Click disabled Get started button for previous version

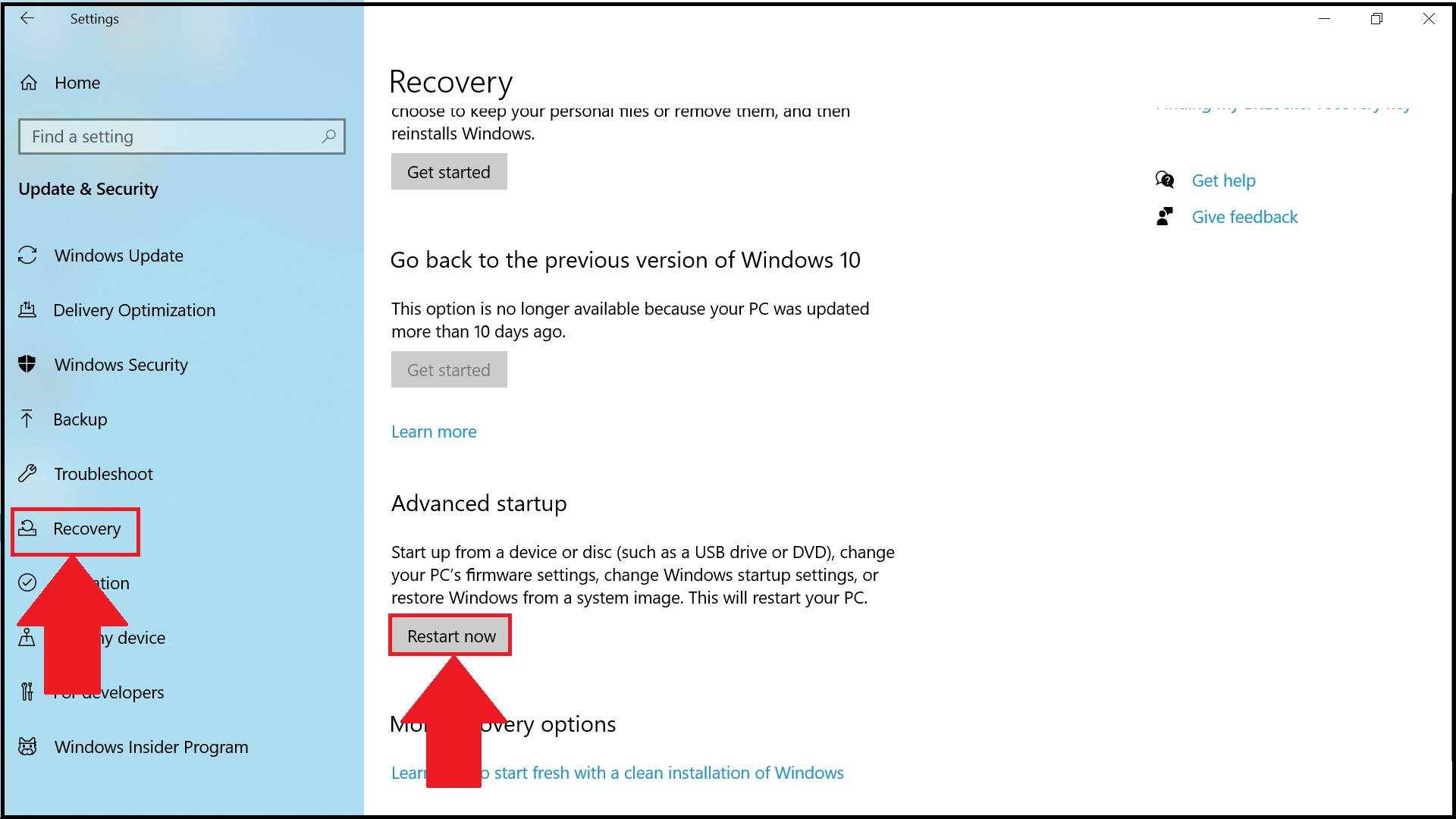(x=449, y=369)
